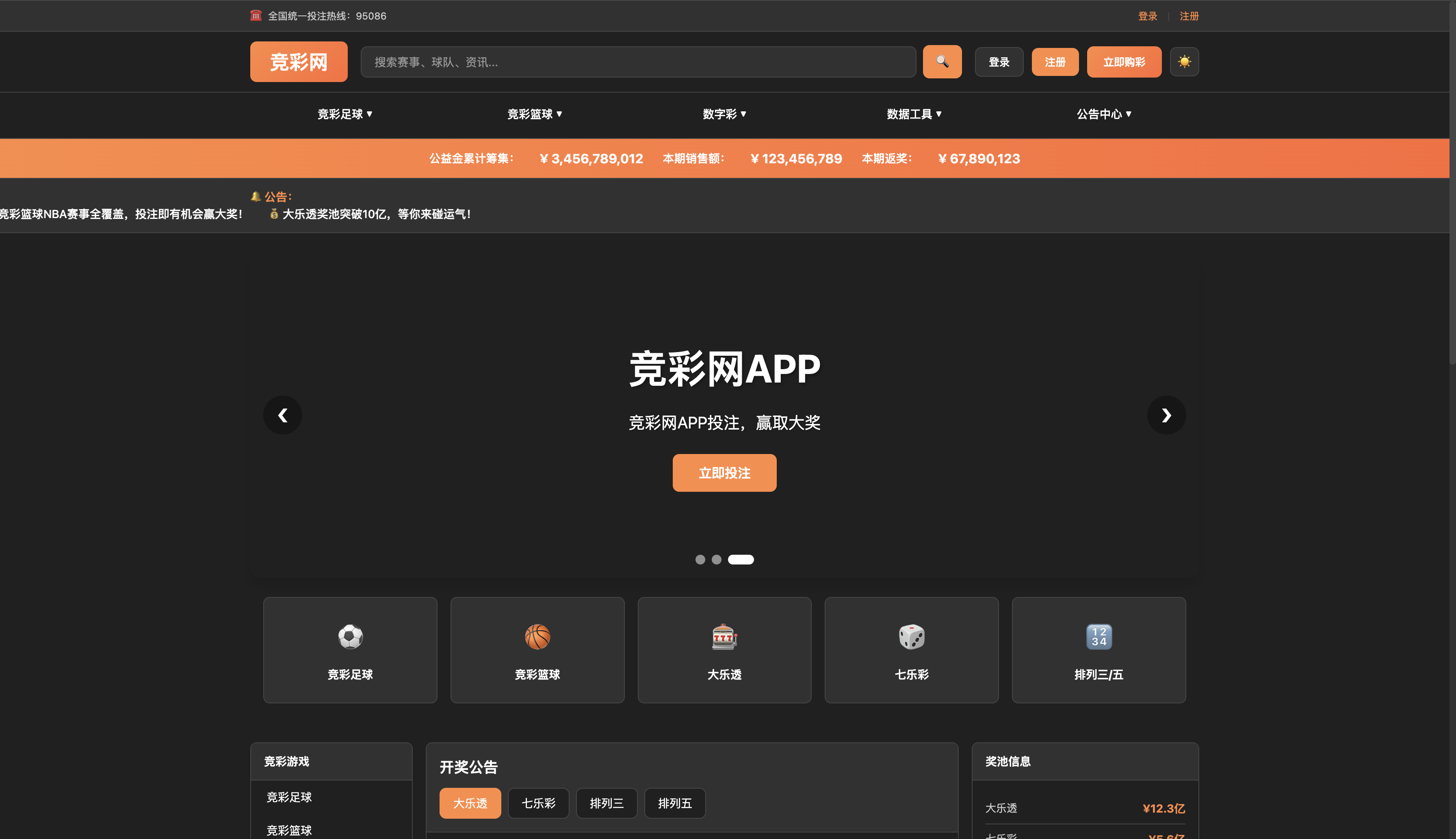Select the second carousel indicator dot
Viewport: 1456px width, 839px height.
(x=716, y=560)
